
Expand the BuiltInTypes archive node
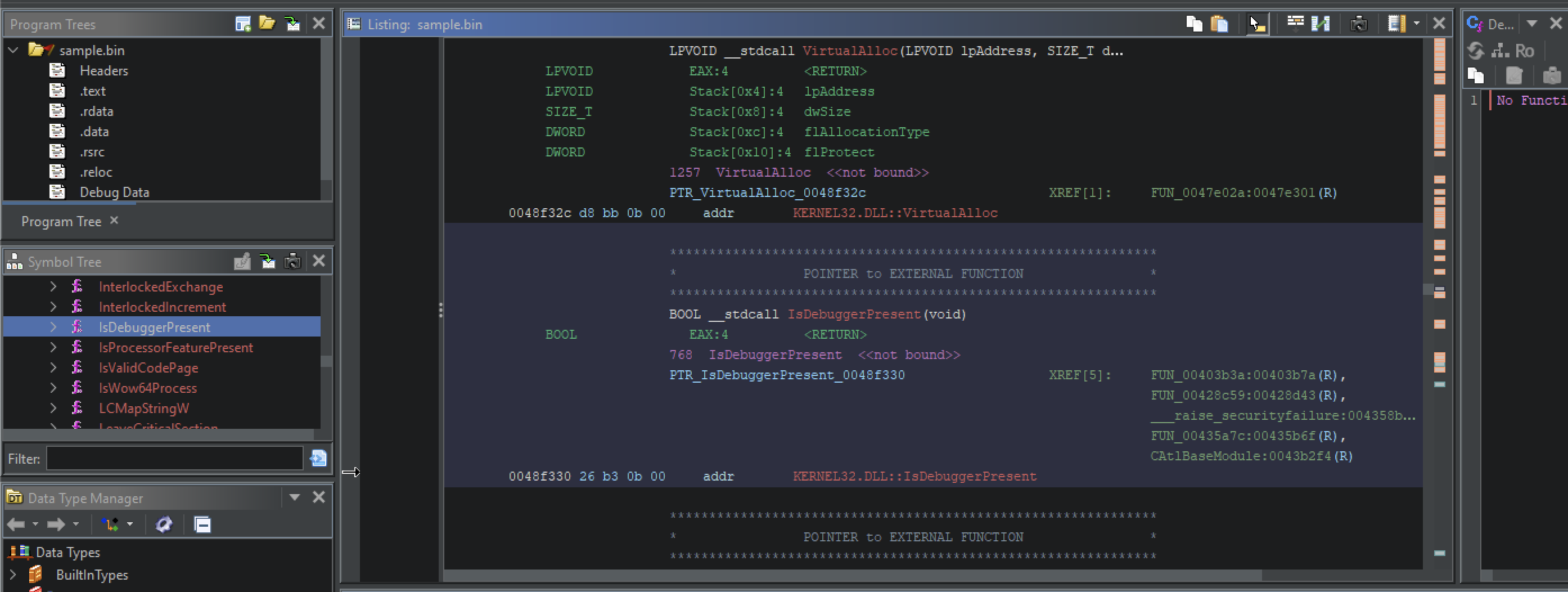coord(13,575)
